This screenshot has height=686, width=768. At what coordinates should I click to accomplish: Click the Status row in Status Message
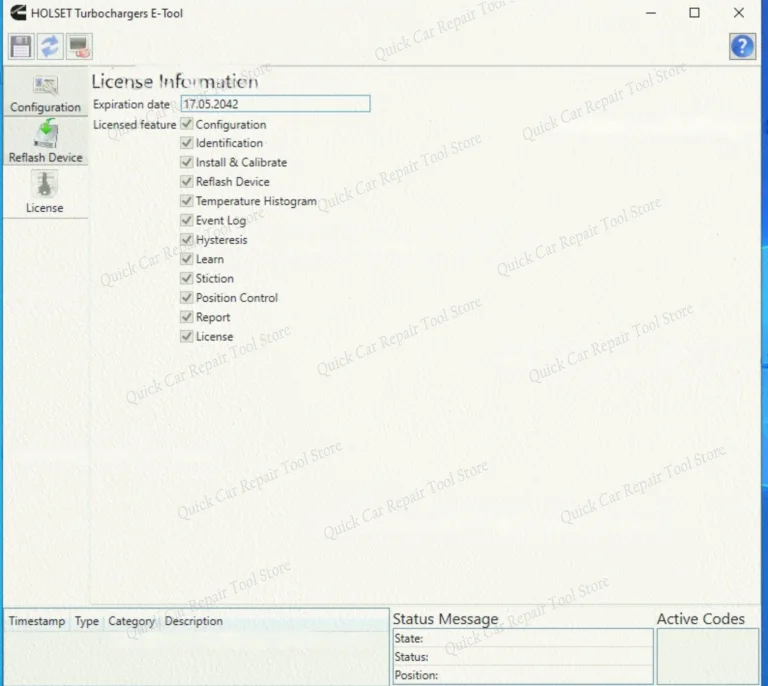(523, 657)
